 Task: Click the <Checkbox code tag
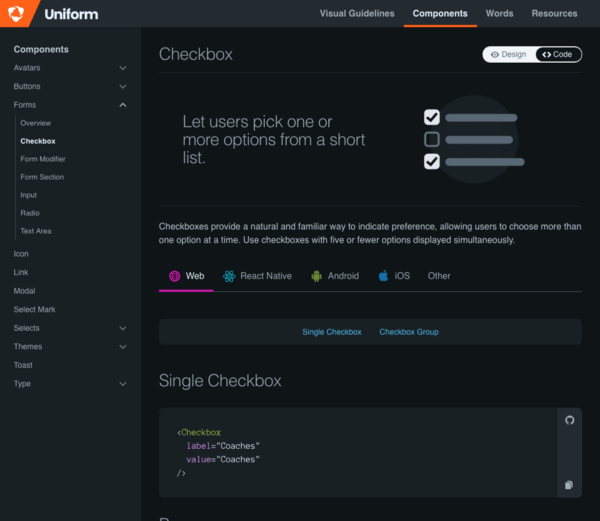199,432
